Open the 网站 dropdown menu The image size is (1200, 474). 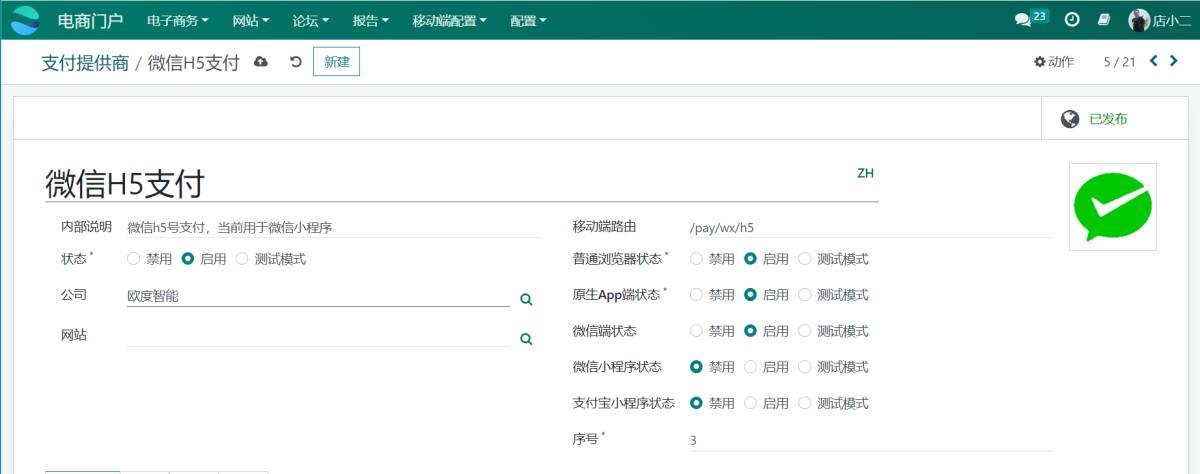(x=251, y=19)
